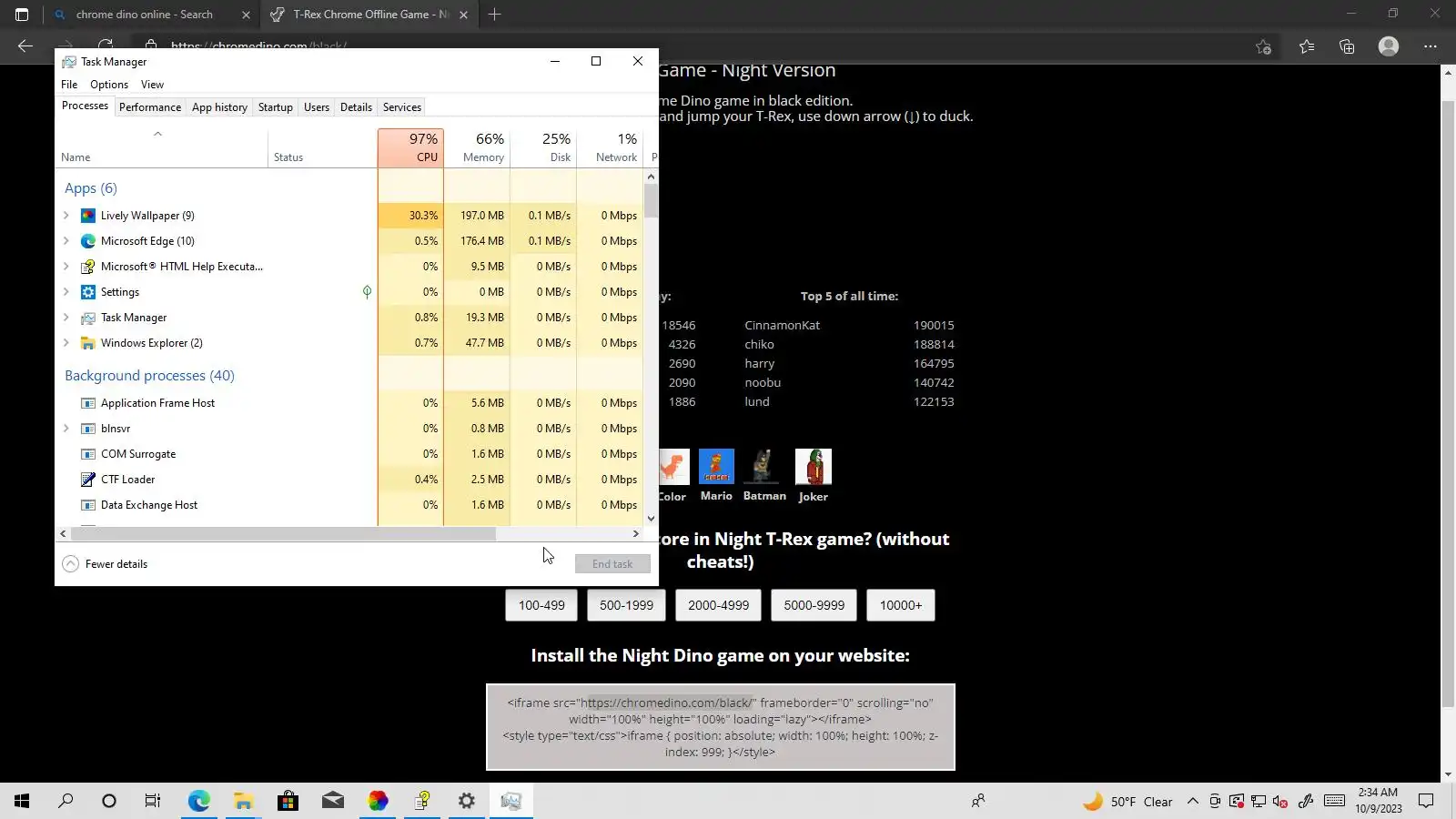Add this page to favorites

tap(1263, 46)
